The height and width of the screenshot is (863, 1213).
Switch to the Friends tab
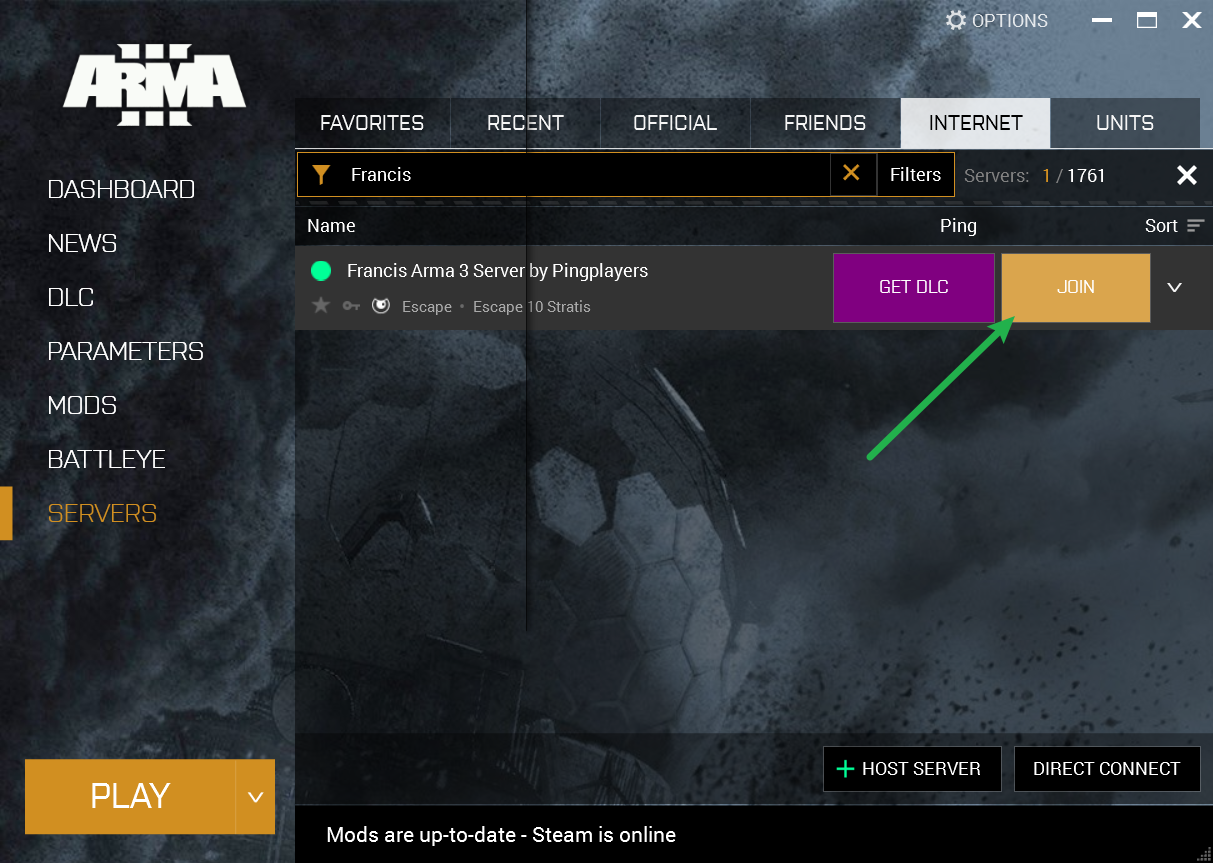[825, 123]
